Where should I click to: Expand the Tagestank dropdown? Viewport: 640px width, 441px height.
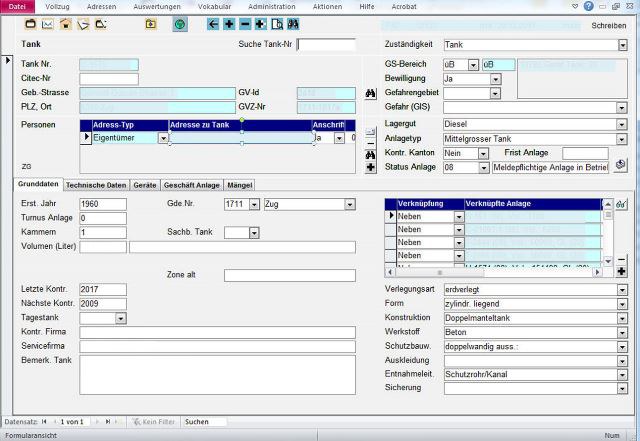coord(121,318)
